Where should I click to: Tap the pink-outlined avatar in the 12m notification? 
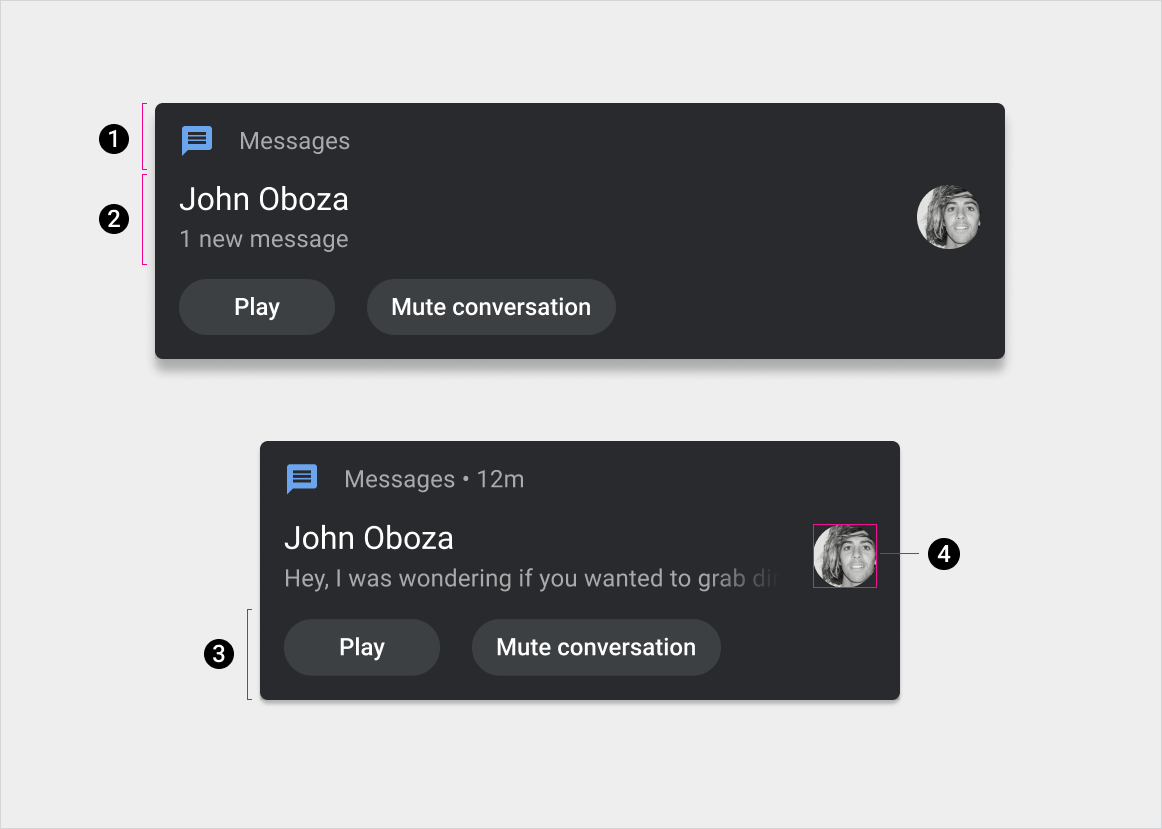click(x=845, y=556)
